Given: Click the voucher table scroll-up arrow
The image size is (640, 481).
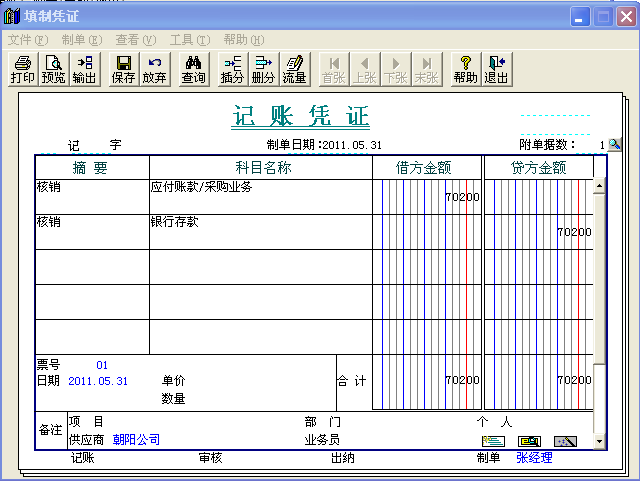Looking at the screenshot, I should (599, 186).
